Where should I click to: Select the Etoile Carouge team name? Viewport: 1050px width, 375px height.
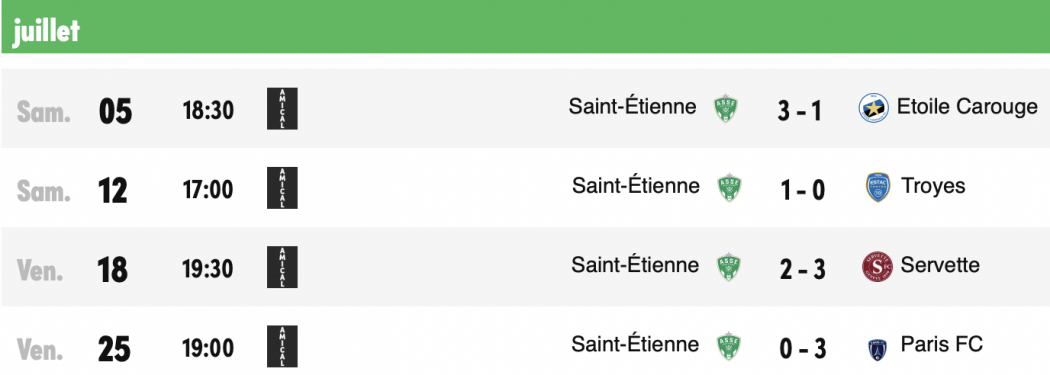pos(967,106)
